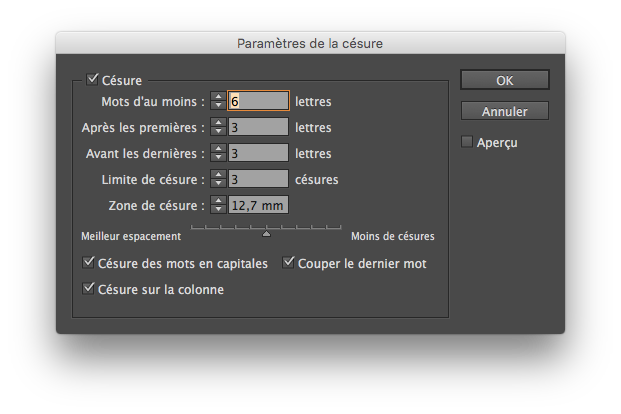Viewport: 621px width, 414px height.
Task: Decrease the Zone de césure value
Action: (x=218, y=210)
